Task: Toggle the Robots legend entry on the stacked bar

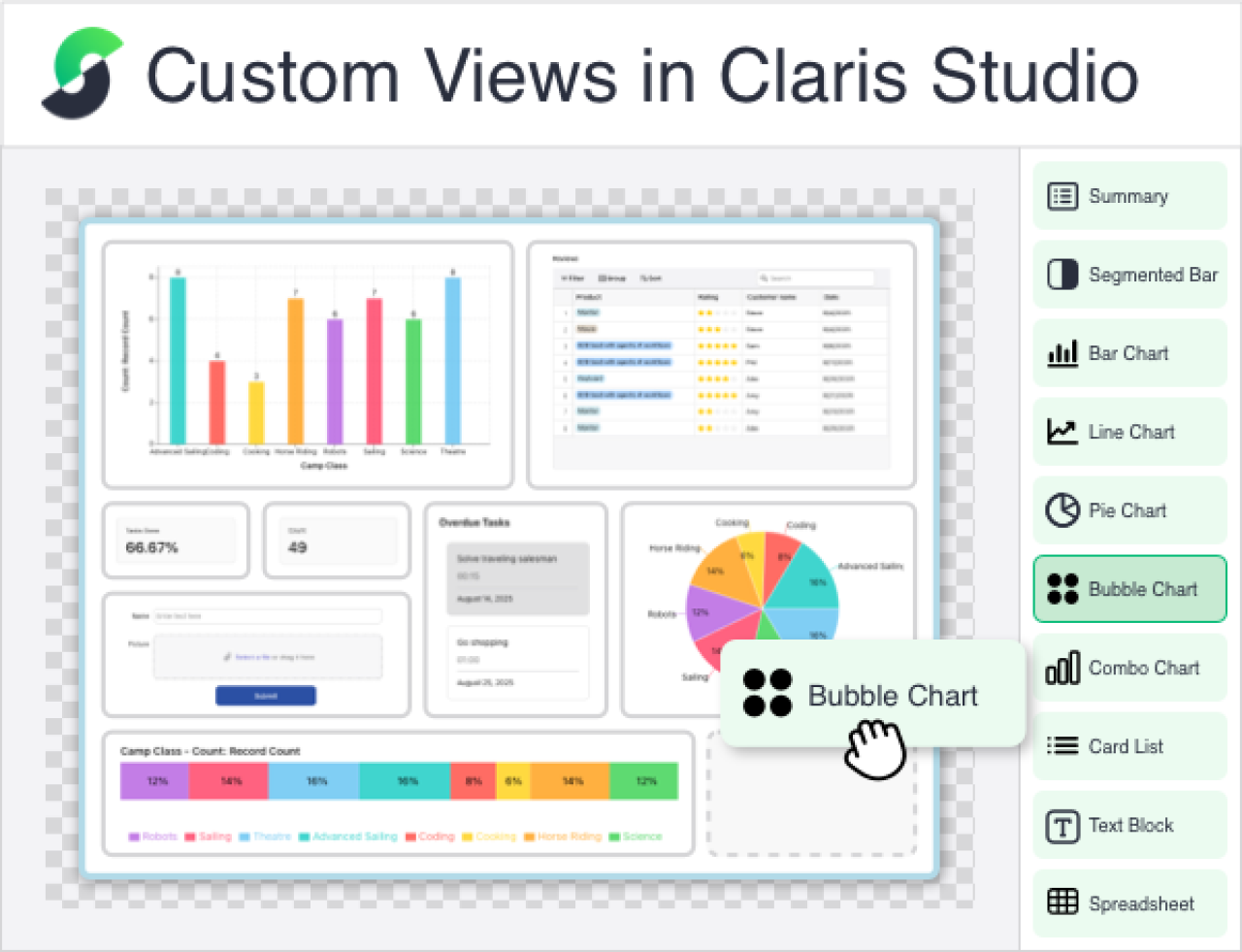Action: pyautogui.click(x=150, y=836)
